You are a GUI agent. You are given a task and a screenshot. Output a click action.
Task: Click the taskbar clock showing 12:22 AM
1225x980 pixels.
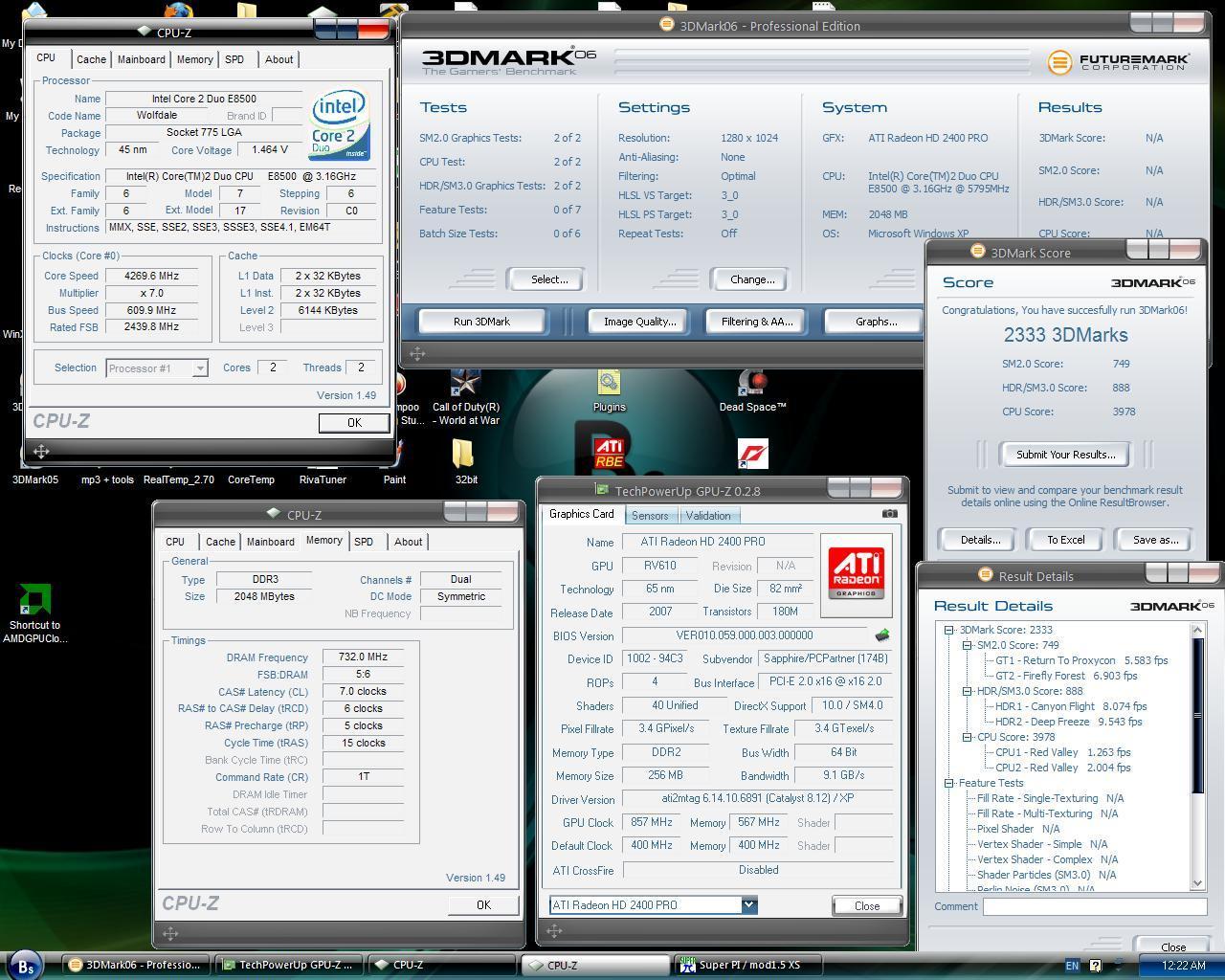1183,966
